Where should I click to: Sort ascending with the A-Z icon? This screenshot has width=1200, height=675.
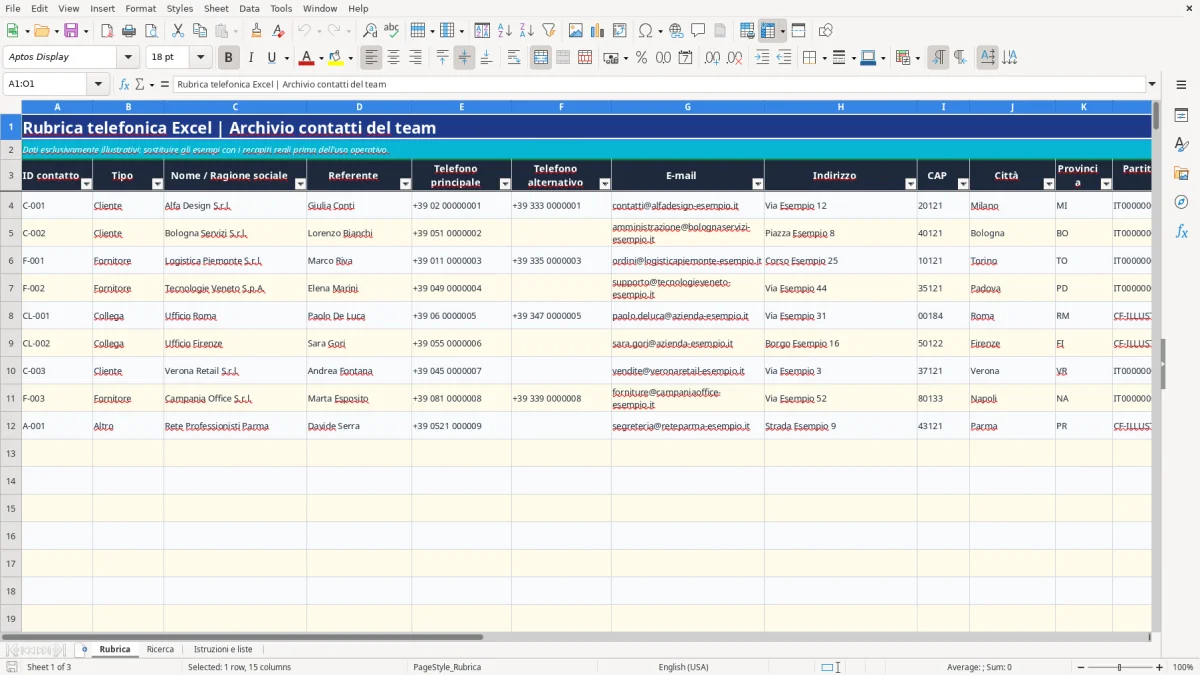(x=505, y=31)
